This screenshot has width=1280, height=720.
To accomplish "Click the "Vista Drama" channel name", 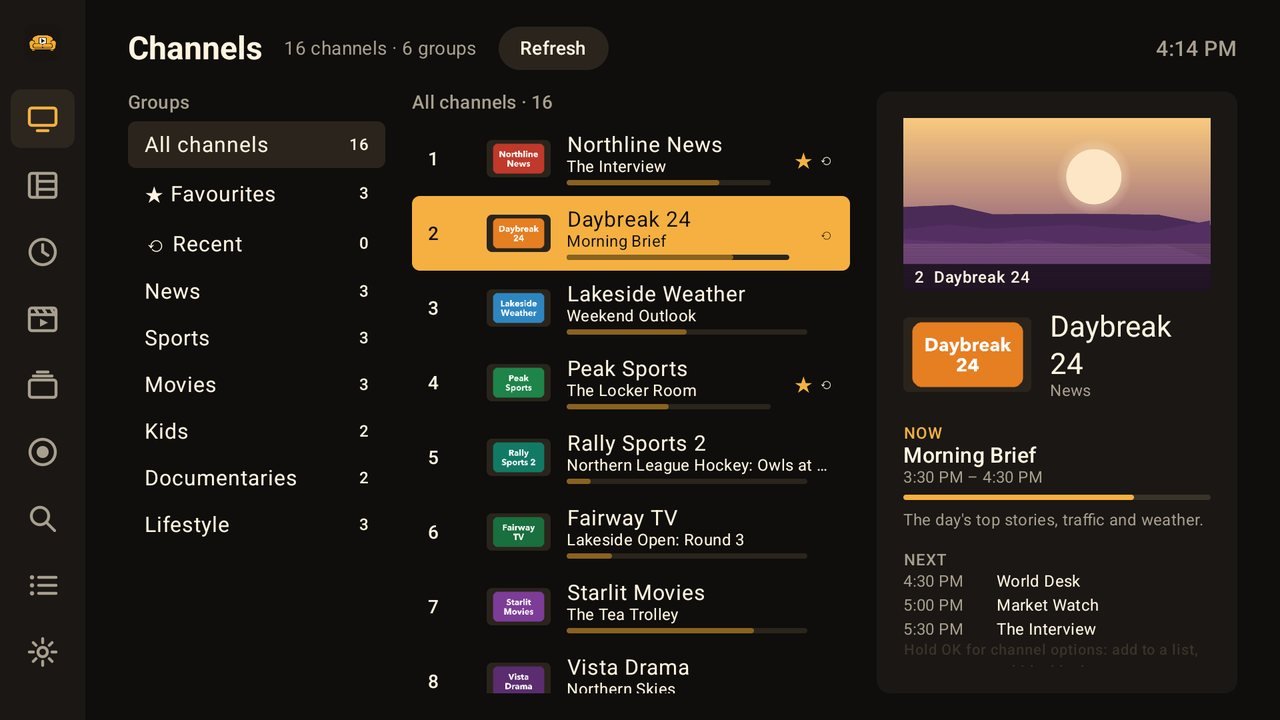I will pyautogui.click(x=628, y=667).
